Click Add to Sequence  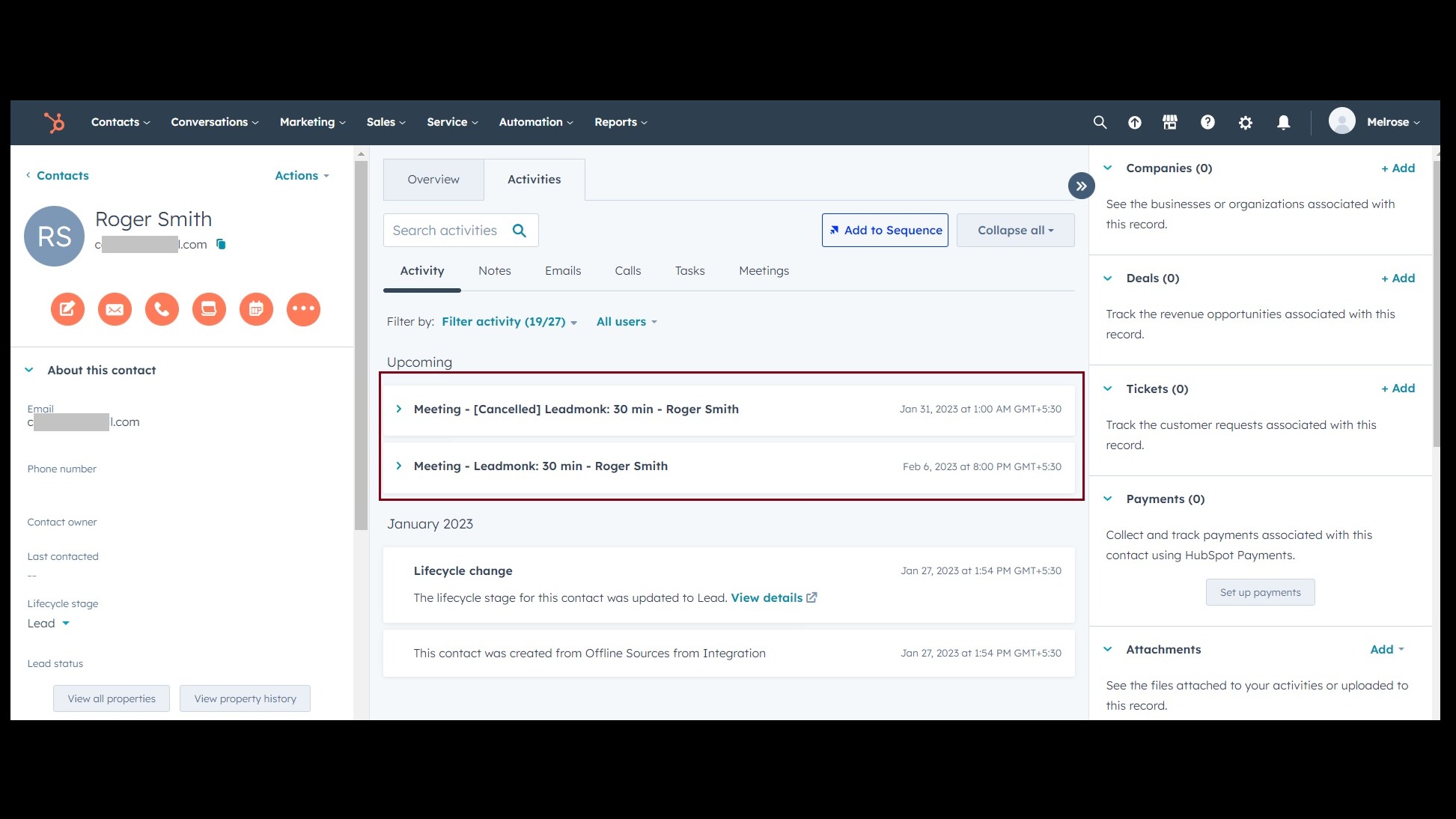pos(884,230)
